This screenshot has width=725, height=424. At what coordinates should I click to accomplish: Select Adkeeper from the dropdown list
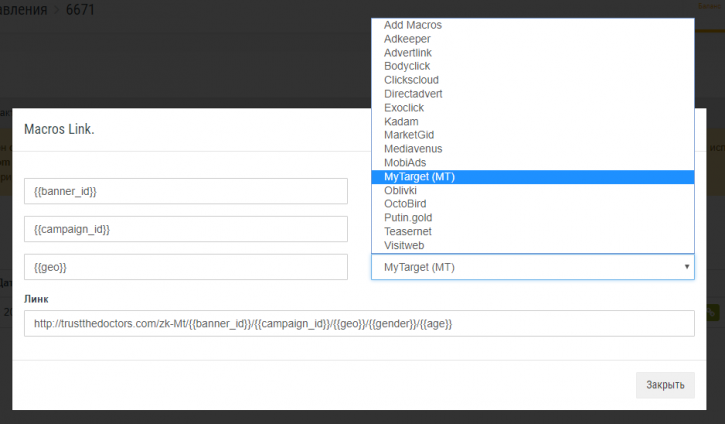(x=533, y=39)
